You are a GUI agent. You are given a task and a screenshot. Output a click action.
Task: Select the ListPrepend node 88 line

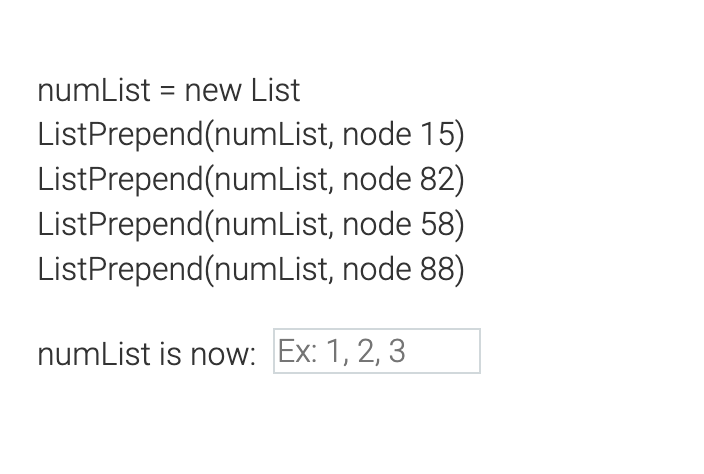(251, 270)
